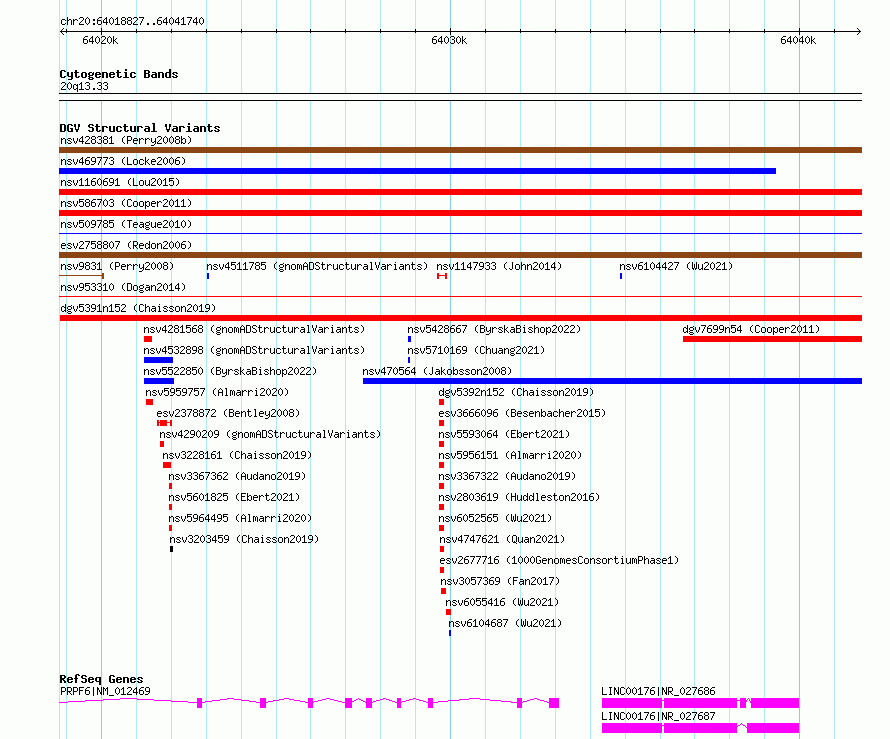Click the DGV Structural Variants track title
This screenshot has height=739, width=890.
[140, 128]
